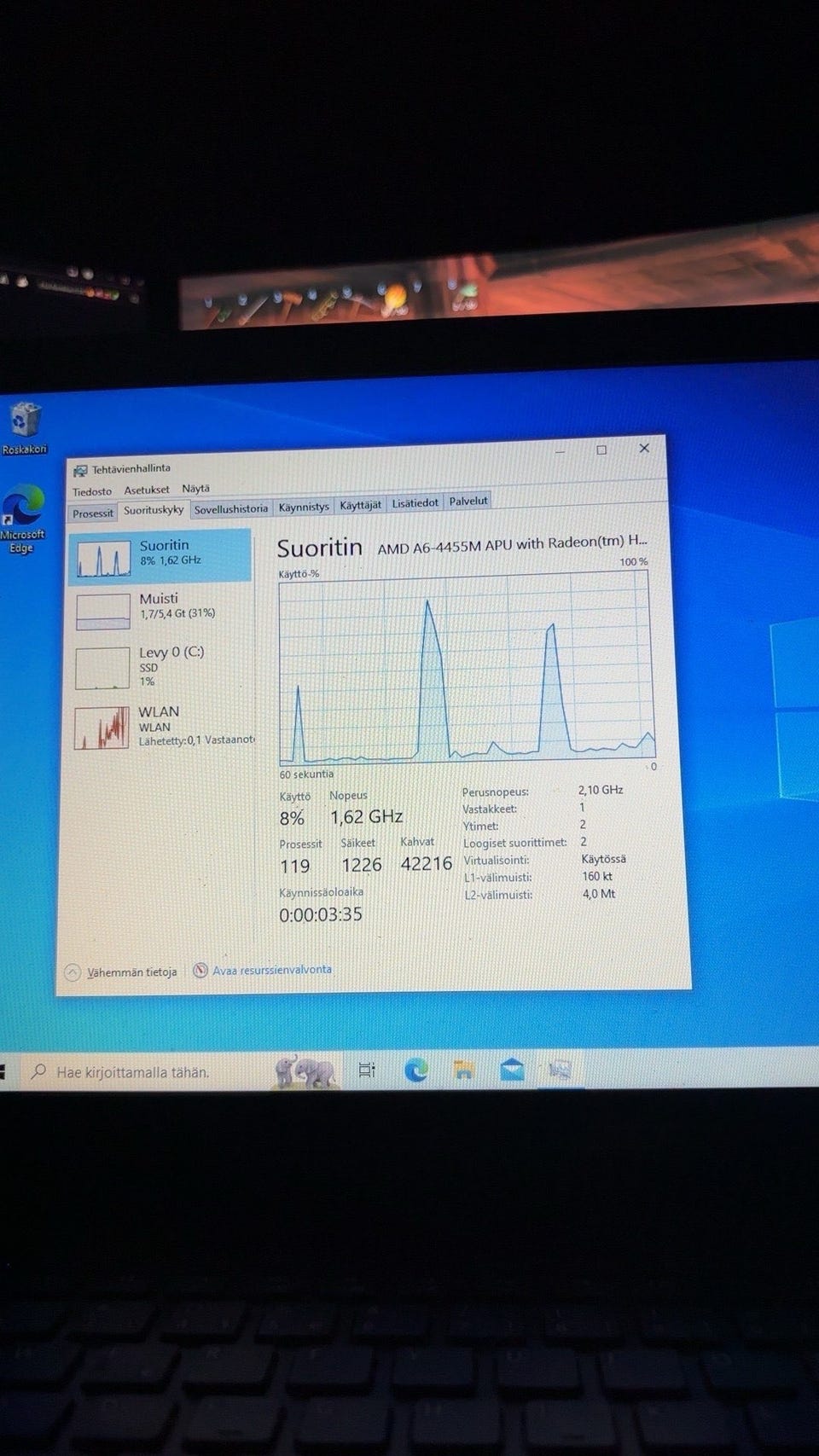This screenshot has height=1456, width=819.
Task: Select Suoritin in the performance sidebar
Action: 160,556
